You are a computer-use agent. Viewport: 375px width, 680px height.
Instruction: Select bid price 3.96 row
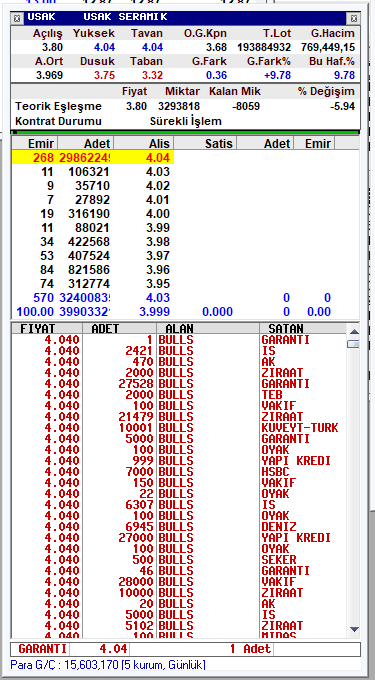[x=93, y=270]
